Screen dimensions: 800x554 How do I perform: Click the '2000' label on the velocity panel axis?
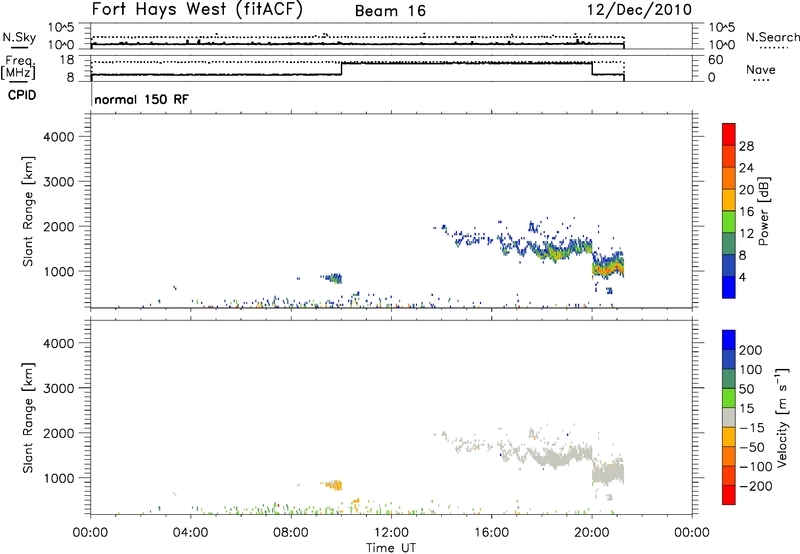pos(59,433)
